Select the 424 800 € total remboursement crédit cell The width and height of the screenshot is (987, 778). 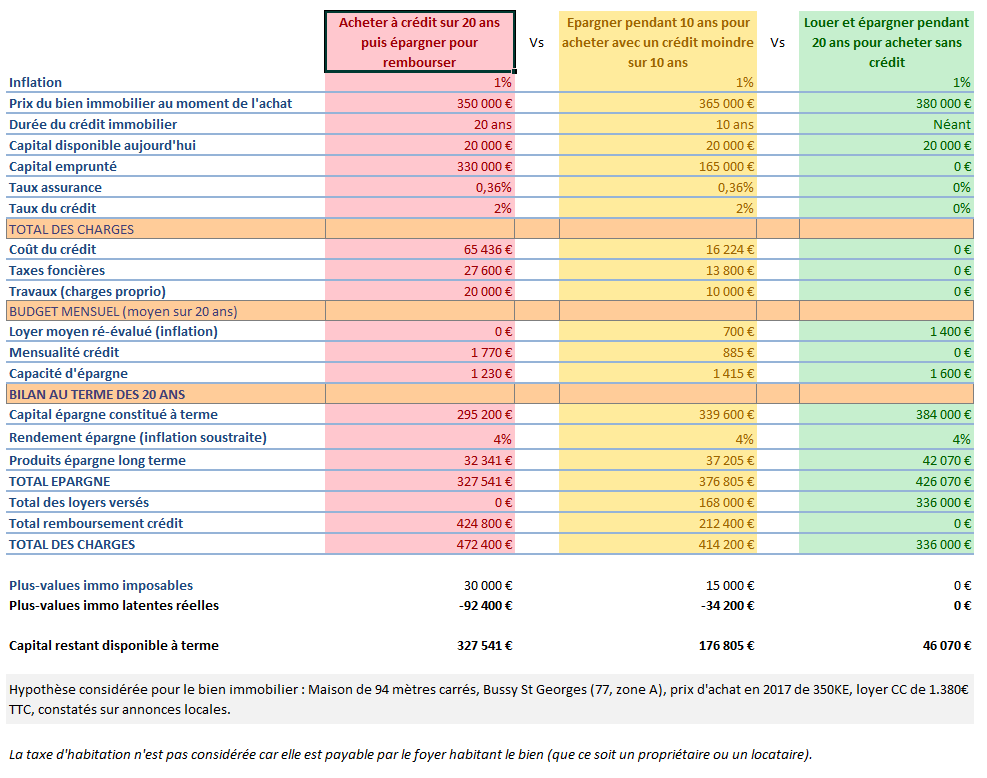click(483, 524)
